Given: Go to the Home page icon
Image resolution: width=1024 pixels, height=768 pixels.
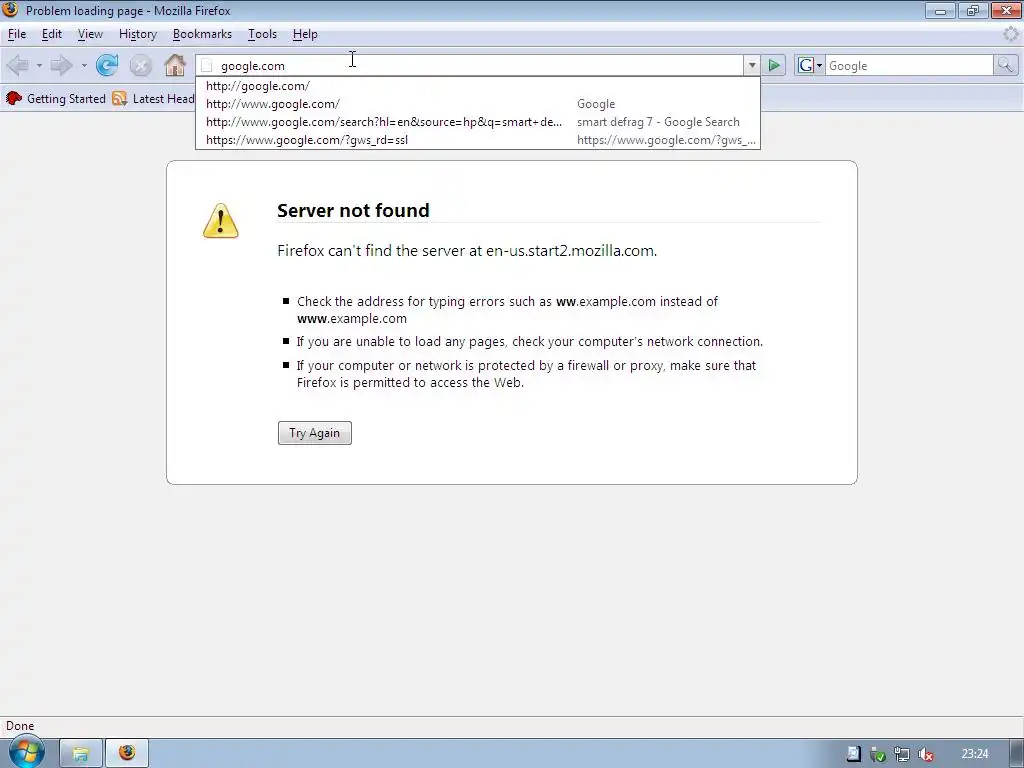Looking at the screenshot, I should pos(174,65).
